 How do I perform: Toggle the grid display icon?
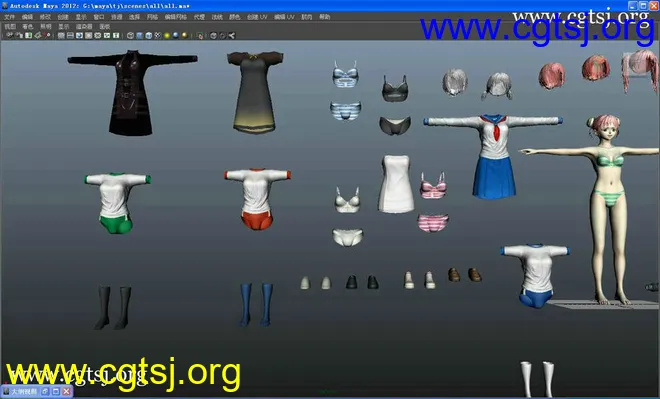61,35
